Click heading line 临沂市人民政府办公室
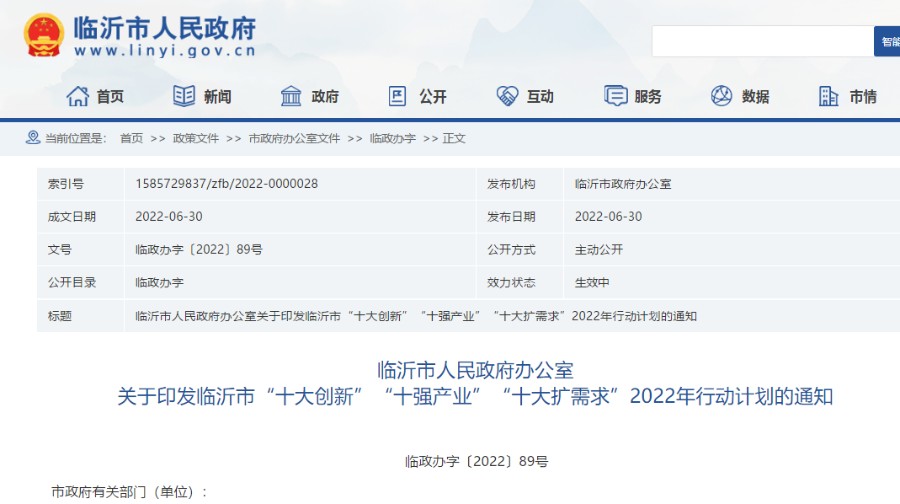This screenshot has width=900, height=504. click(475, 370)
